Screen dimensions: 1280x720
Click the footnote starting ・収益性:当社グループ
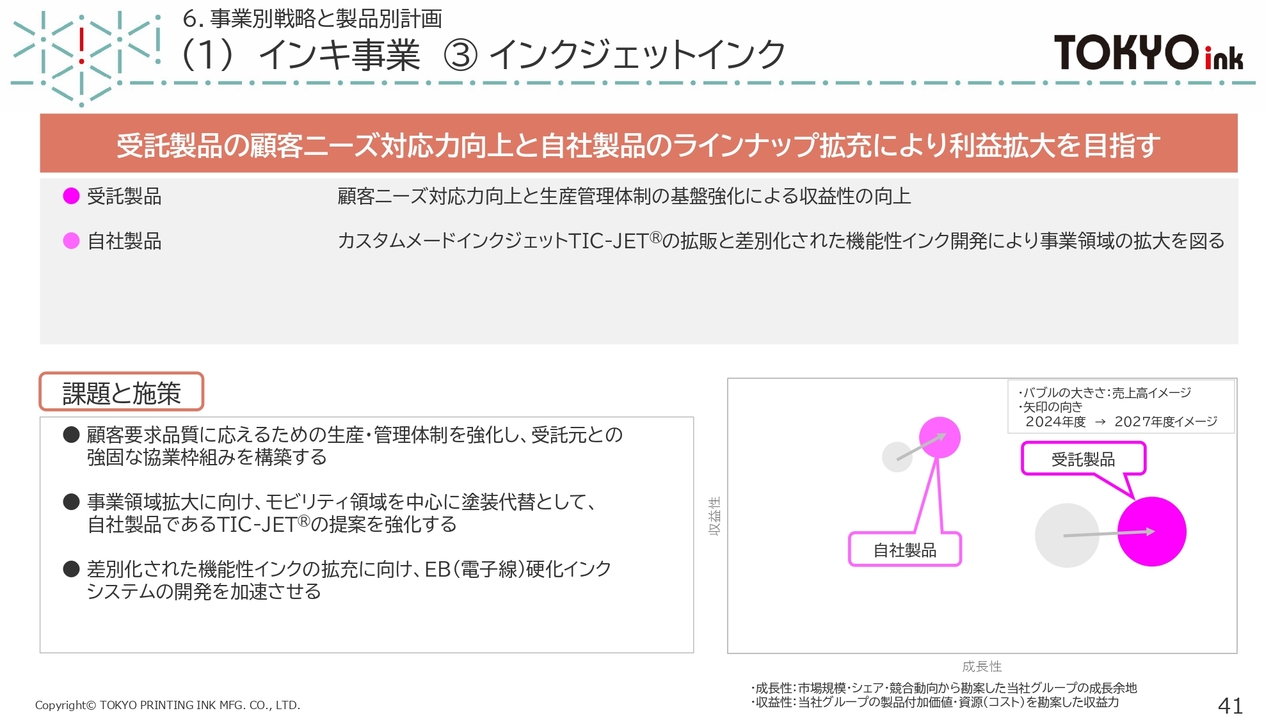[x=934, y=702]
